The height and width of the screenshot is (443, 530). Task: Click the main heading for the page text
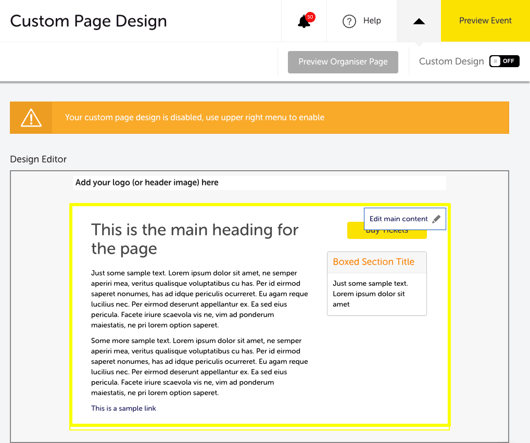pyautogui.click(x=195, y=239)
